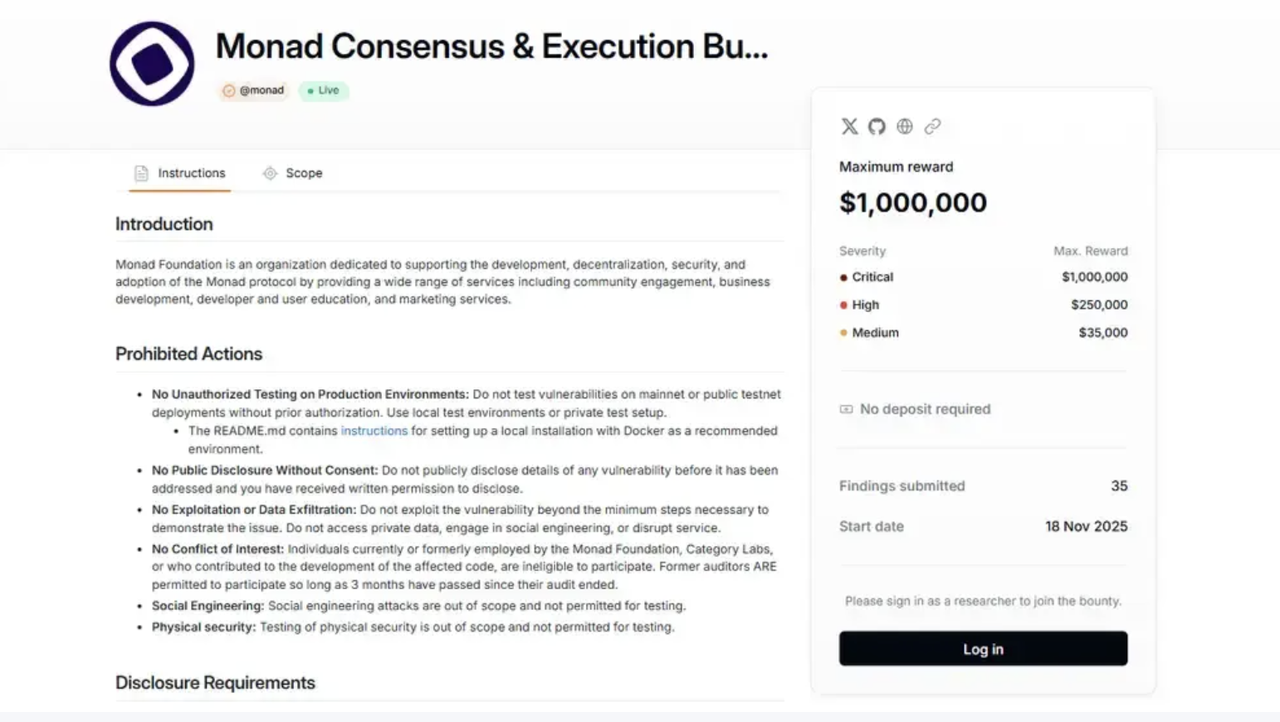Click the Prohibited Actions heading
The height and width of the screenshot is (722, 1280).
(x=189, y=354)
